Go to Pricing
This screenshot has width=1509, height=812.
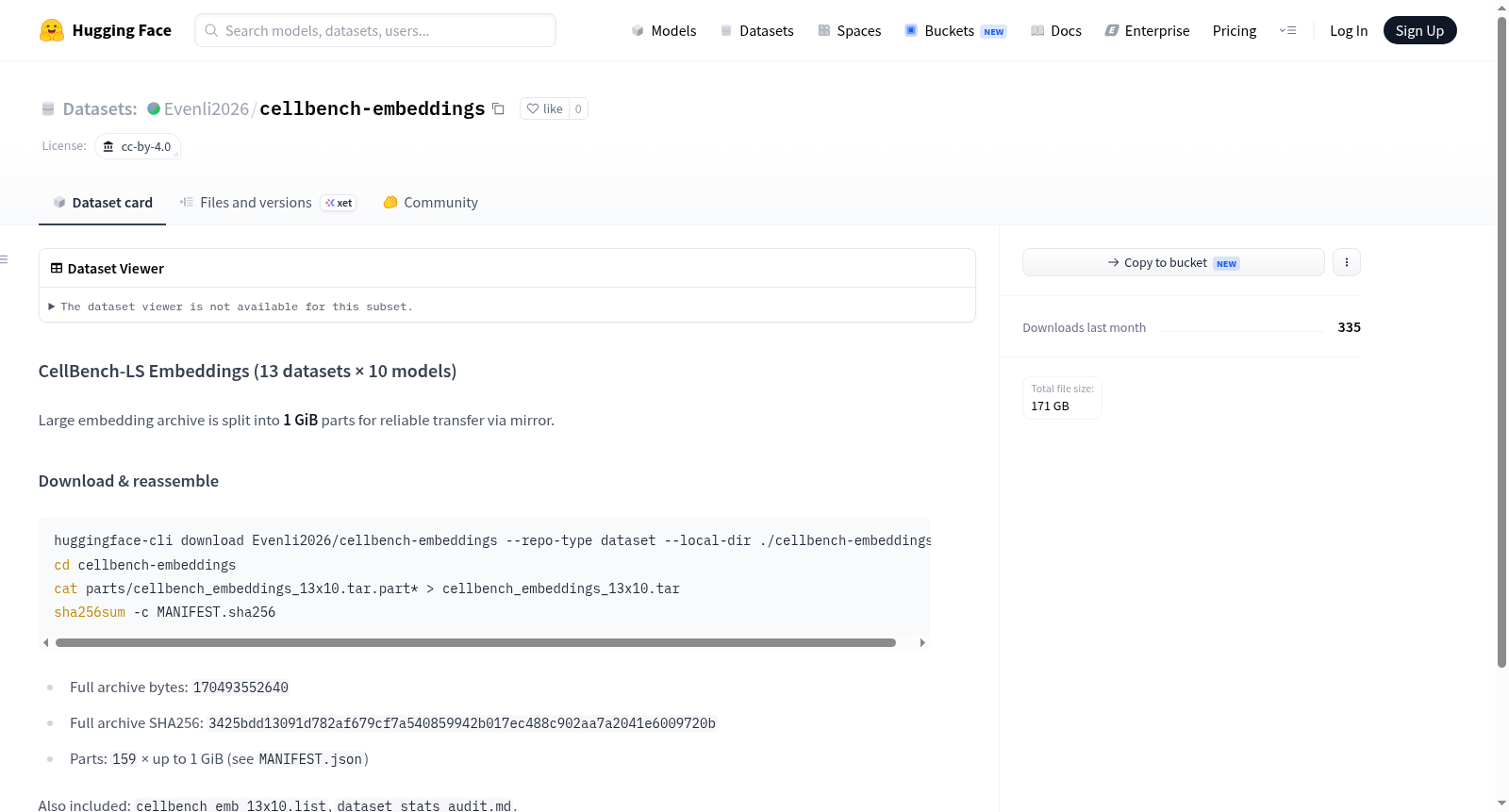click(x=1235, y=30)
